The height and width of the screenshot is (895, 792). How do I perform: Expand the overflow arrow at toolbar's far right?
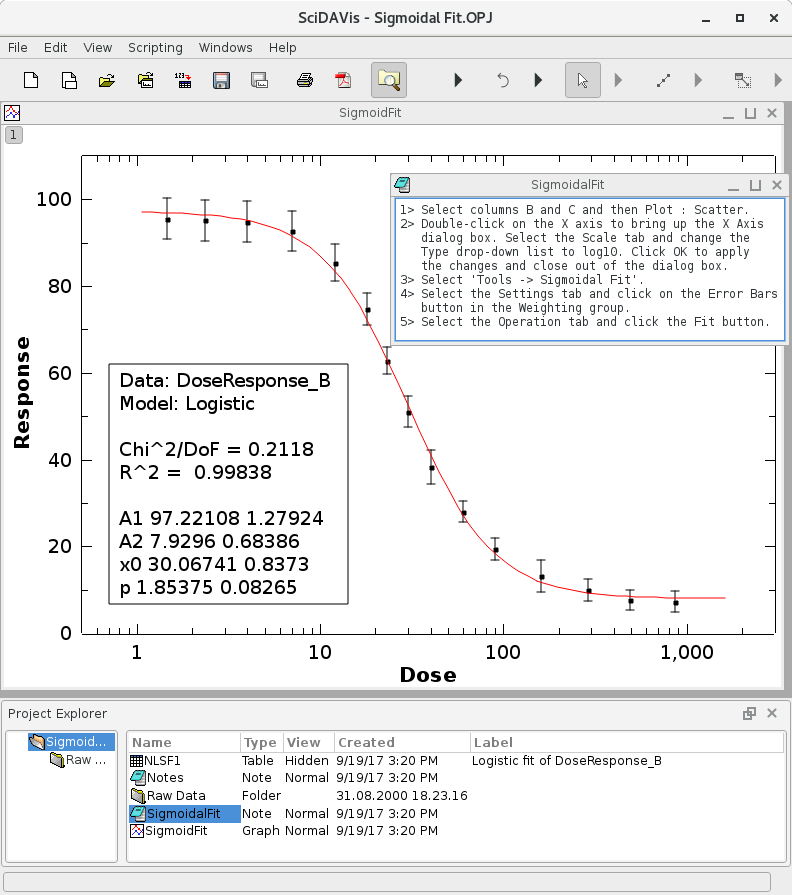[x=778, y=80]
